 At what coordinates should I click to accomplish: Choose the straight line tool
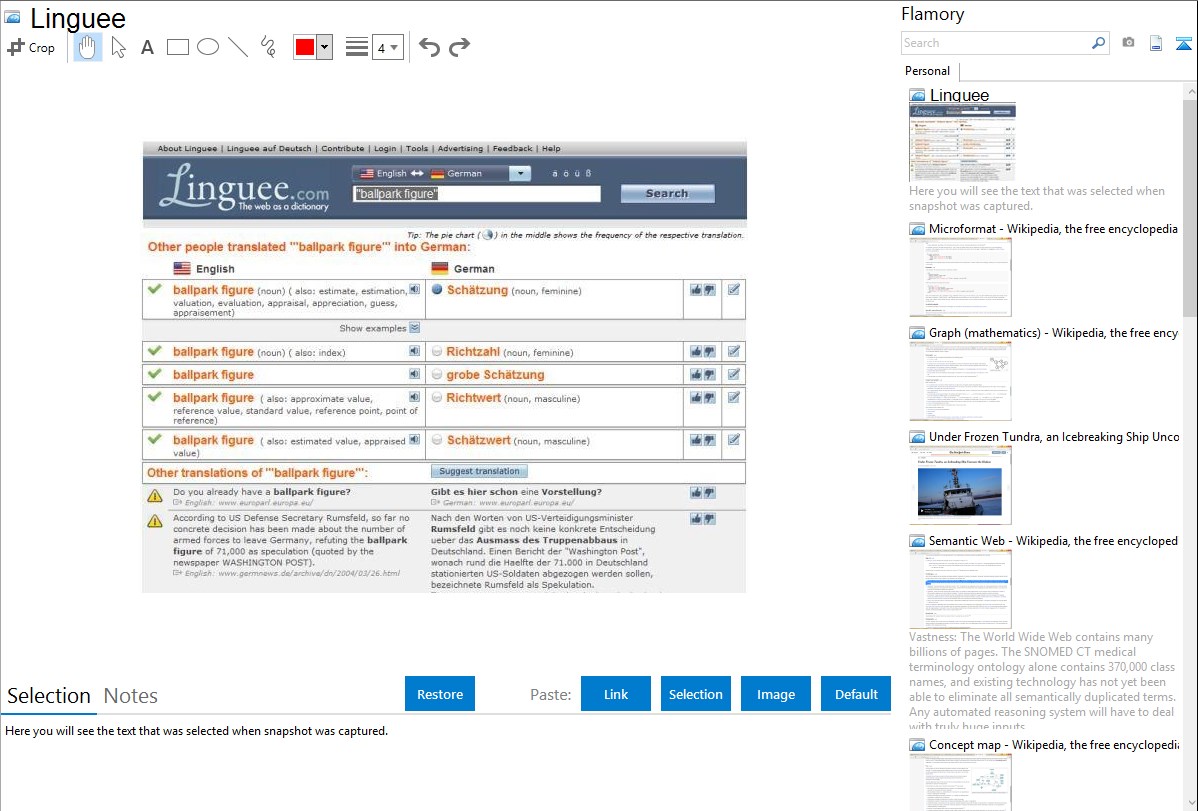(238, 47)
